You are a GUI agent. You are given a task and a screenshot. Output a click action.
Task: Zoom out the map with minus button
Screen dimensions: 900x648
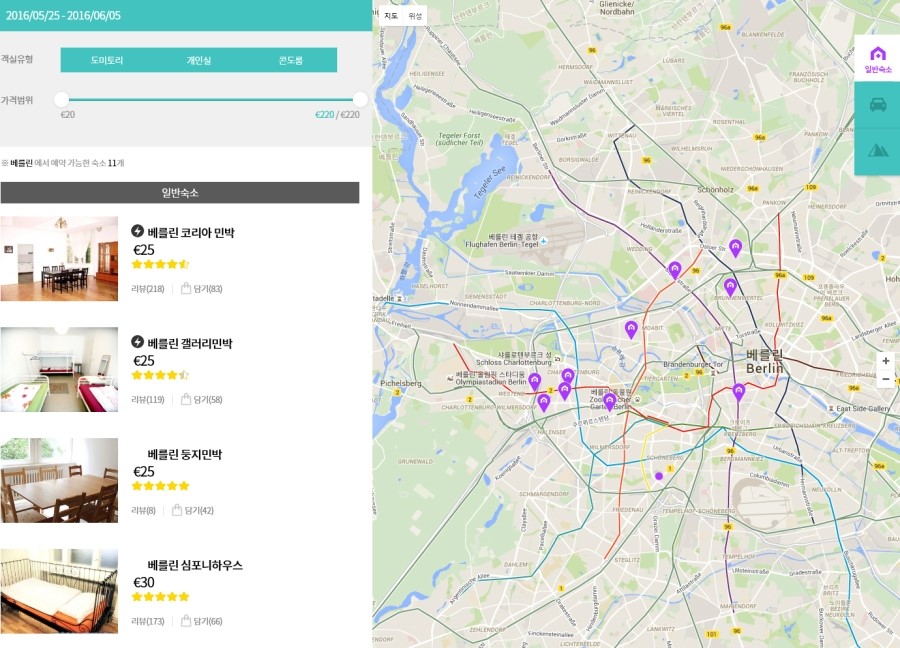[885, 380]
